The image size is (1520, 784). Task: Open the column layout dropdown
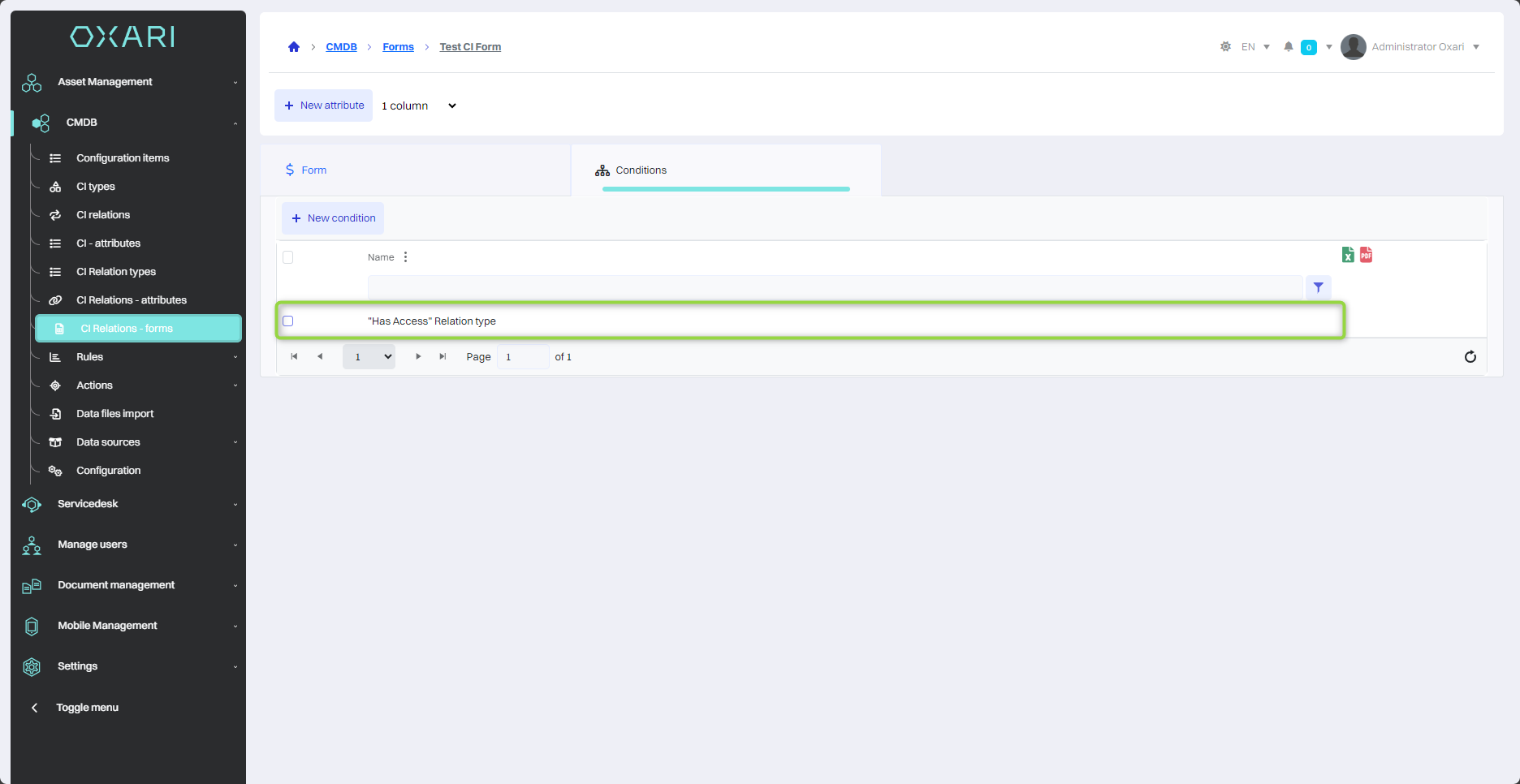point(419,106)
